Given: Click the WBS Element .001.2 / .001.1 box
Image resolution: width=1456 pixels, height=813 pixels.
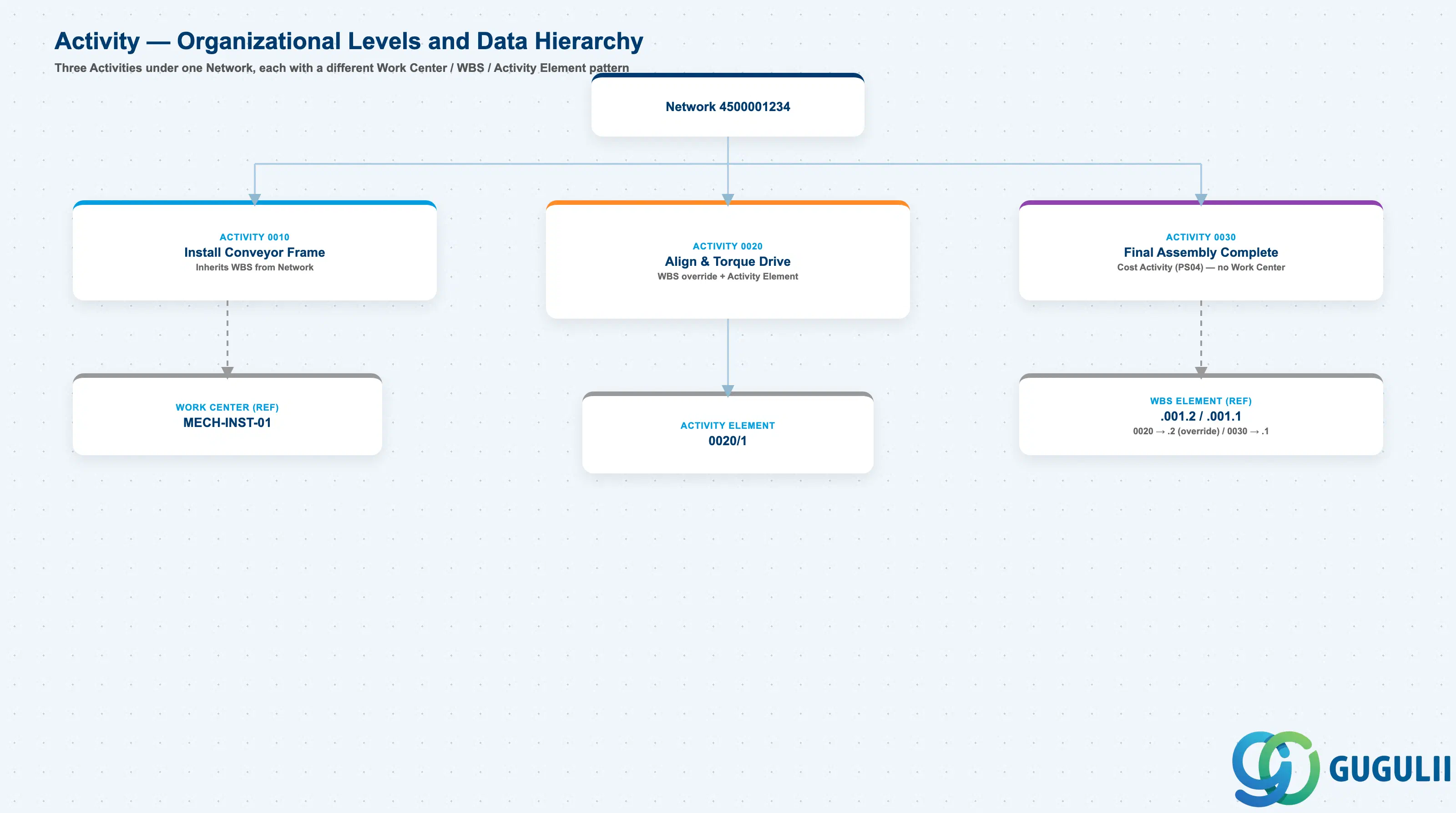Looking at the screenshot, I should [x=1201, y=414].
